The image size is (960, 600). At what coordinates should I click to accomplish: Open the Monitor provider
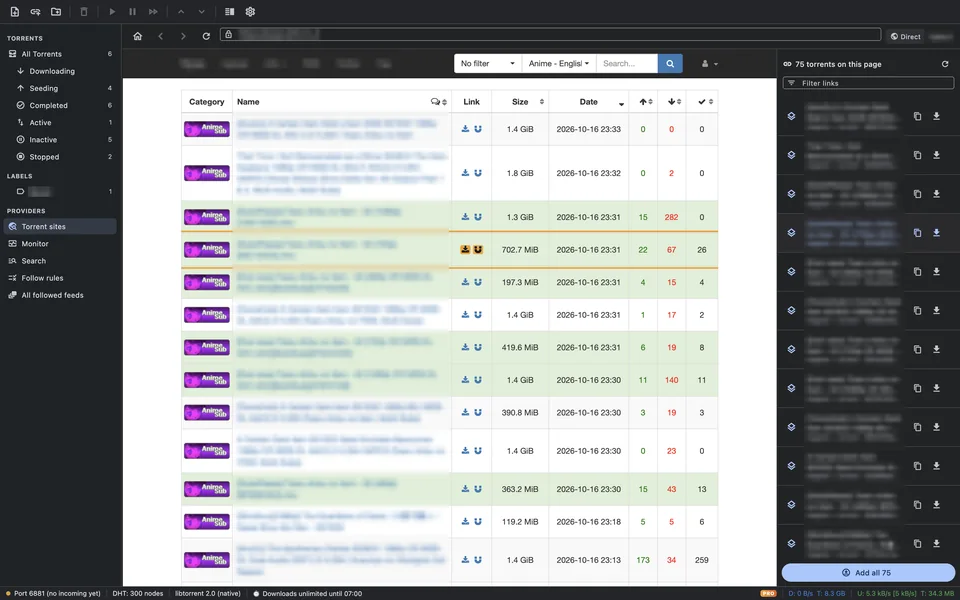61,244
